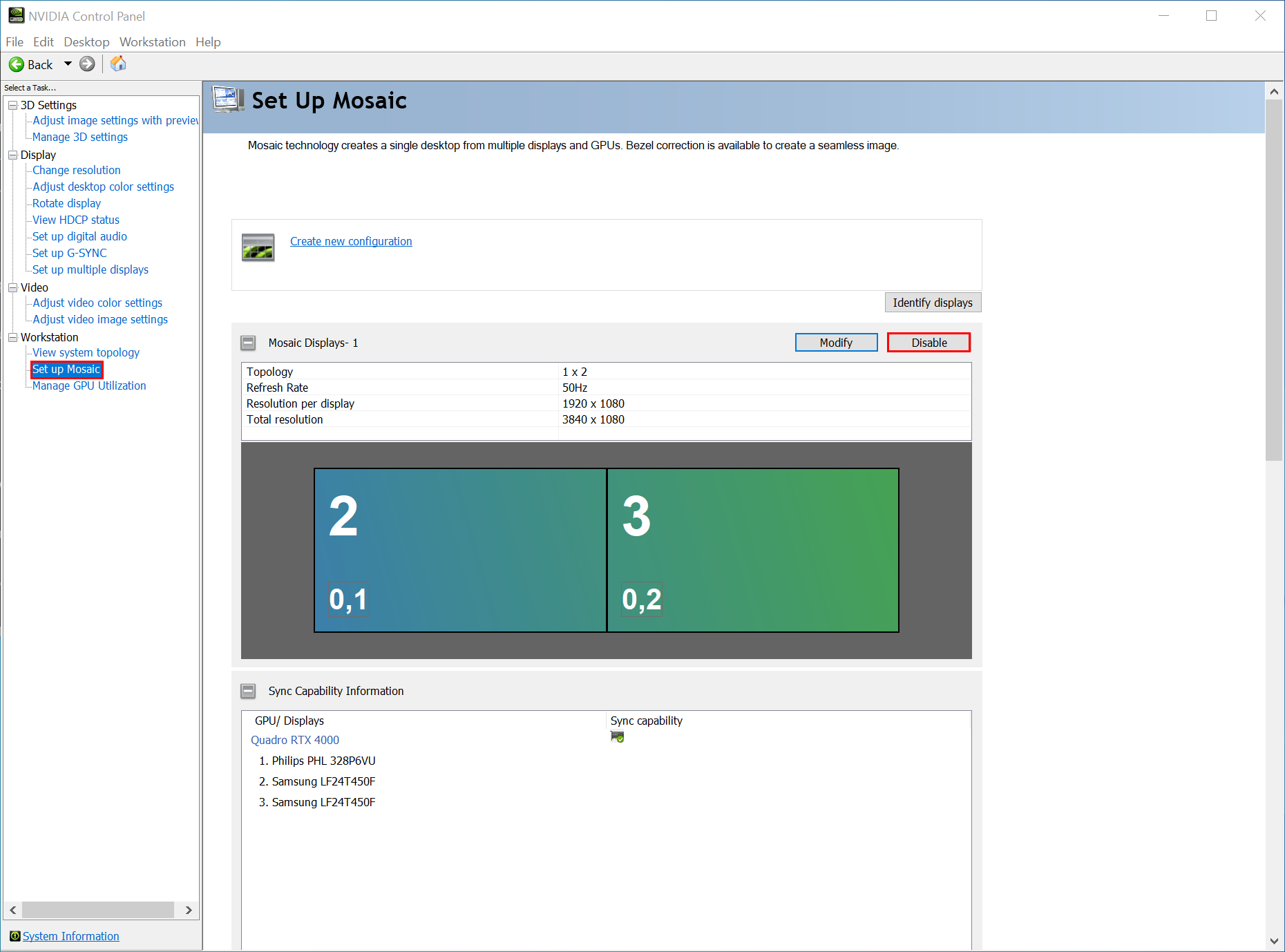The width and height of the screenshot is (1285, 952).
Task: Open the Create new configuration link
Action: point(351,241)
